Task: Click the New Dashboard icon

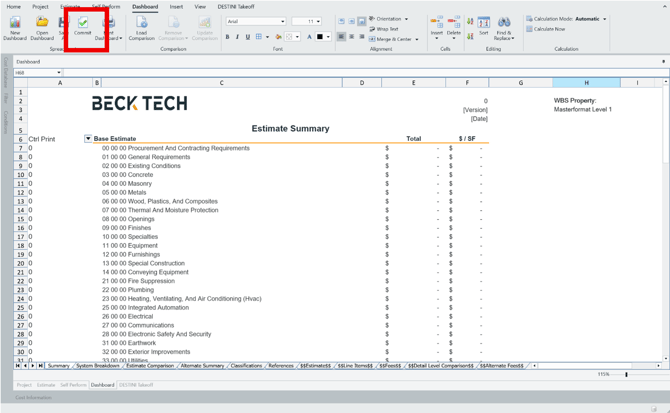Action: pyautogui.click(x=15, y=22)
